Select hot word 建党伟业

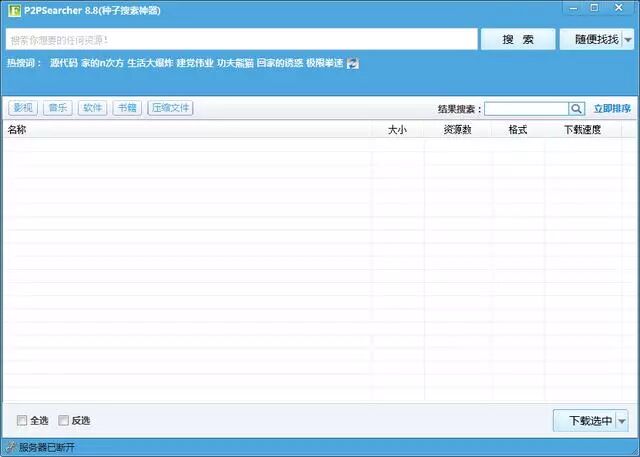point(195,63)
